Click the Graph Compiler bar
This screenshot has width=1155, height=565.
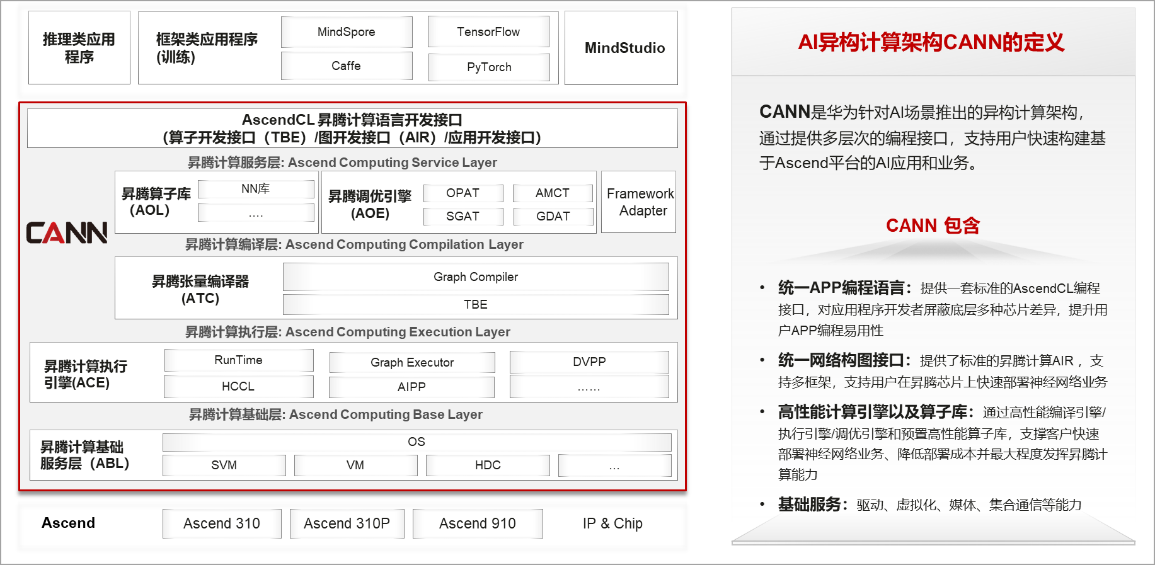tap(476, 277)
